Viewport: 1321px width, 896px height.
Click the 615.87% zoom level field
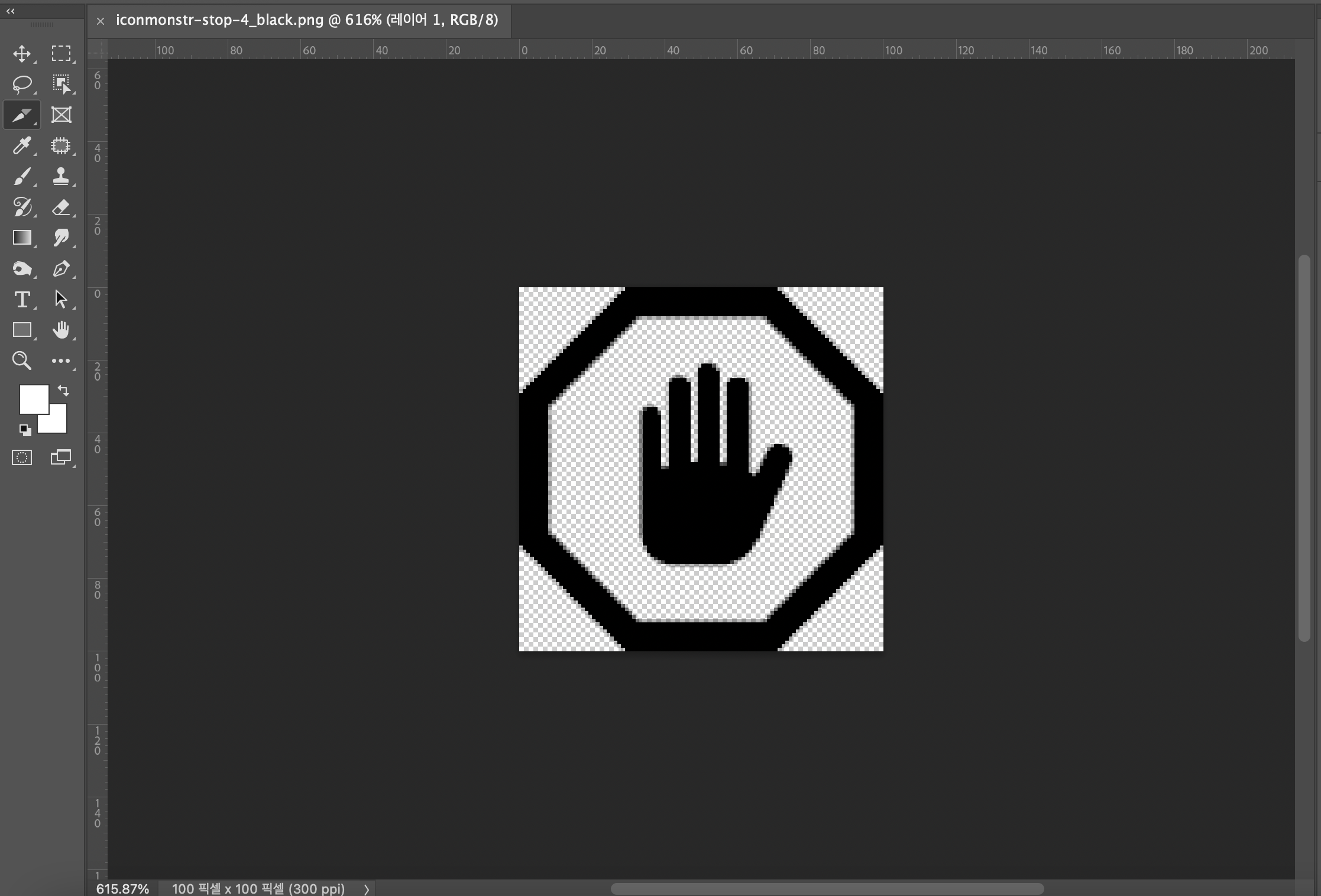pyautogui.click(x=122, y=889)
